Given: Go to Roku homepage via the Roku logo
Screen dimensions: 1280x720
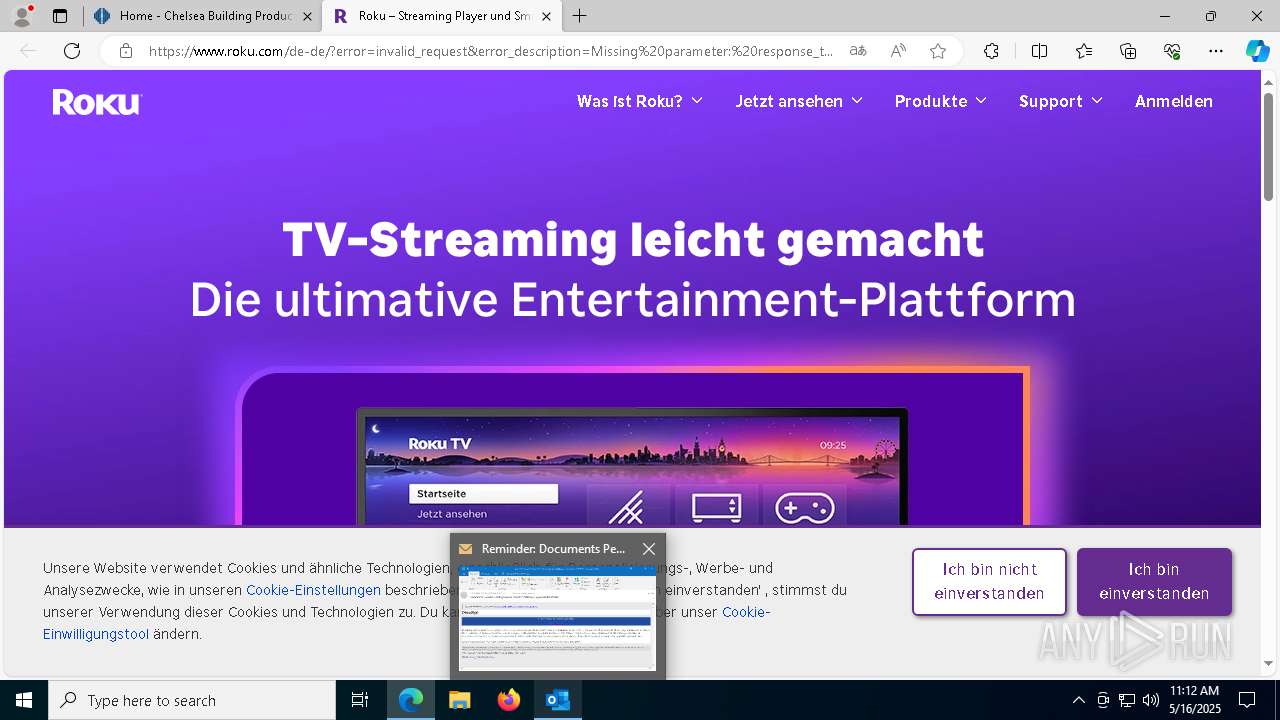Looking at the screenshot, I should [97, 102].
